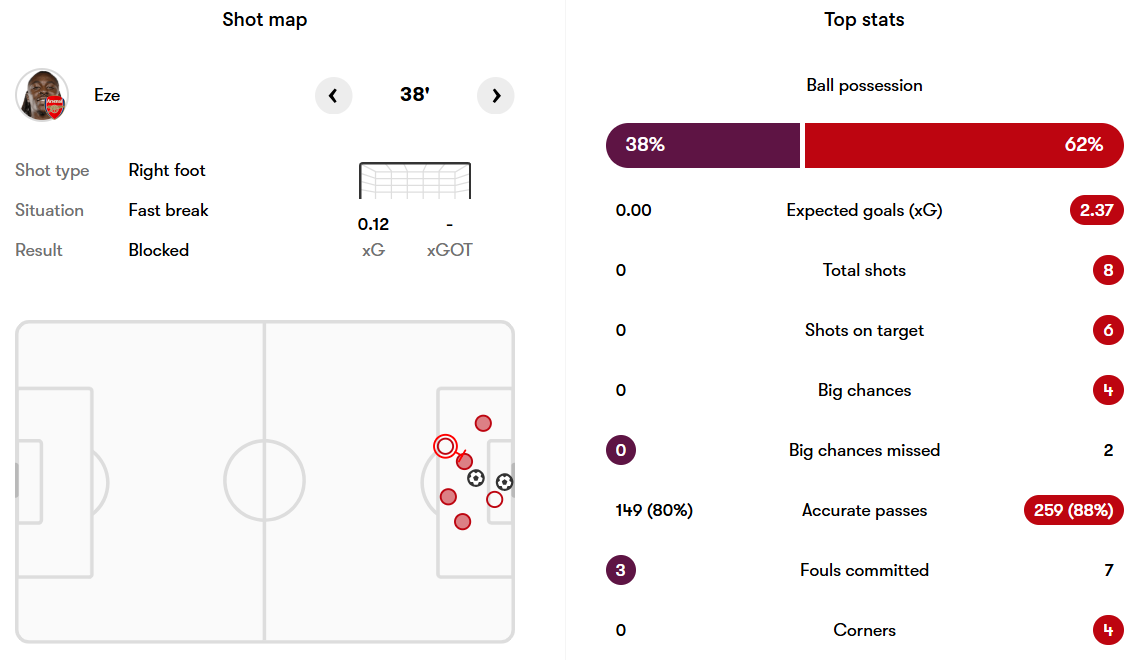Click the 259 (88%) accurate passes badge
Image resolution: width=1139 pixels, height=660 pixels.
click(x=1073, y=510)
